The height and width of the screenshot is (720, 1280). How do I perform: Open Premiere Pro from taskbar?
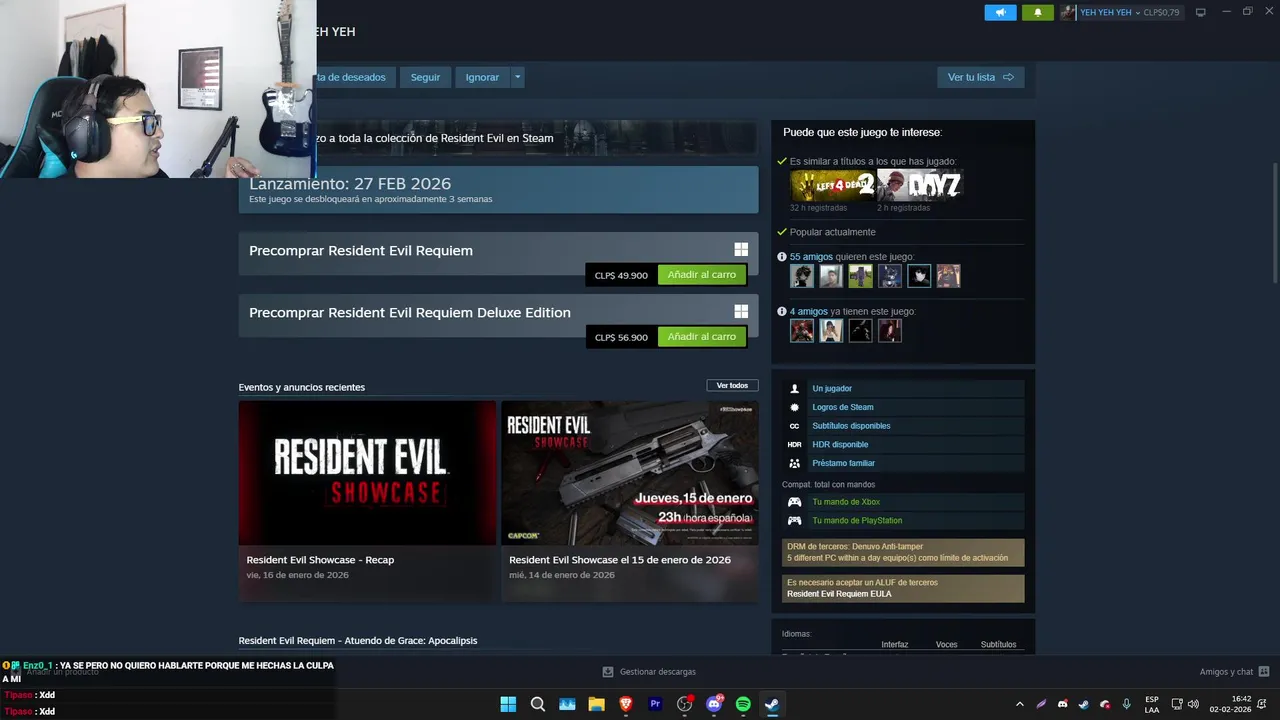pyautogui.click(x=655, y=704)
